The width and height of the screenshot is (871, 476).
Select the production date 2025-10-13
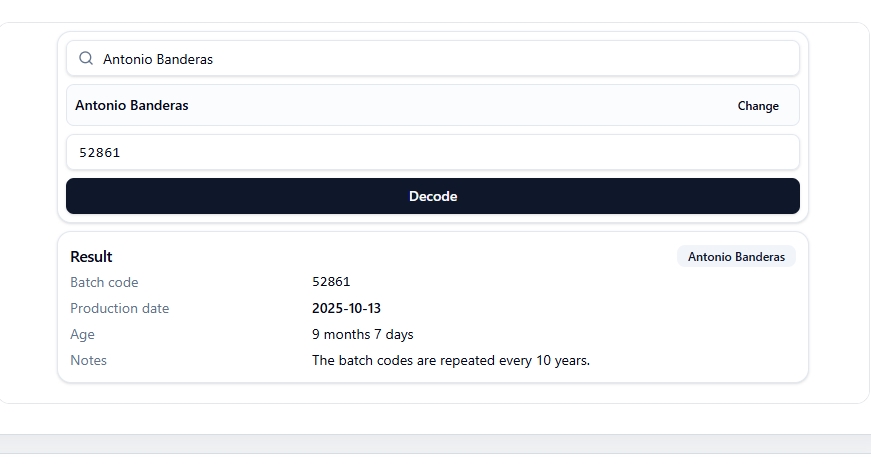(346, 308)
